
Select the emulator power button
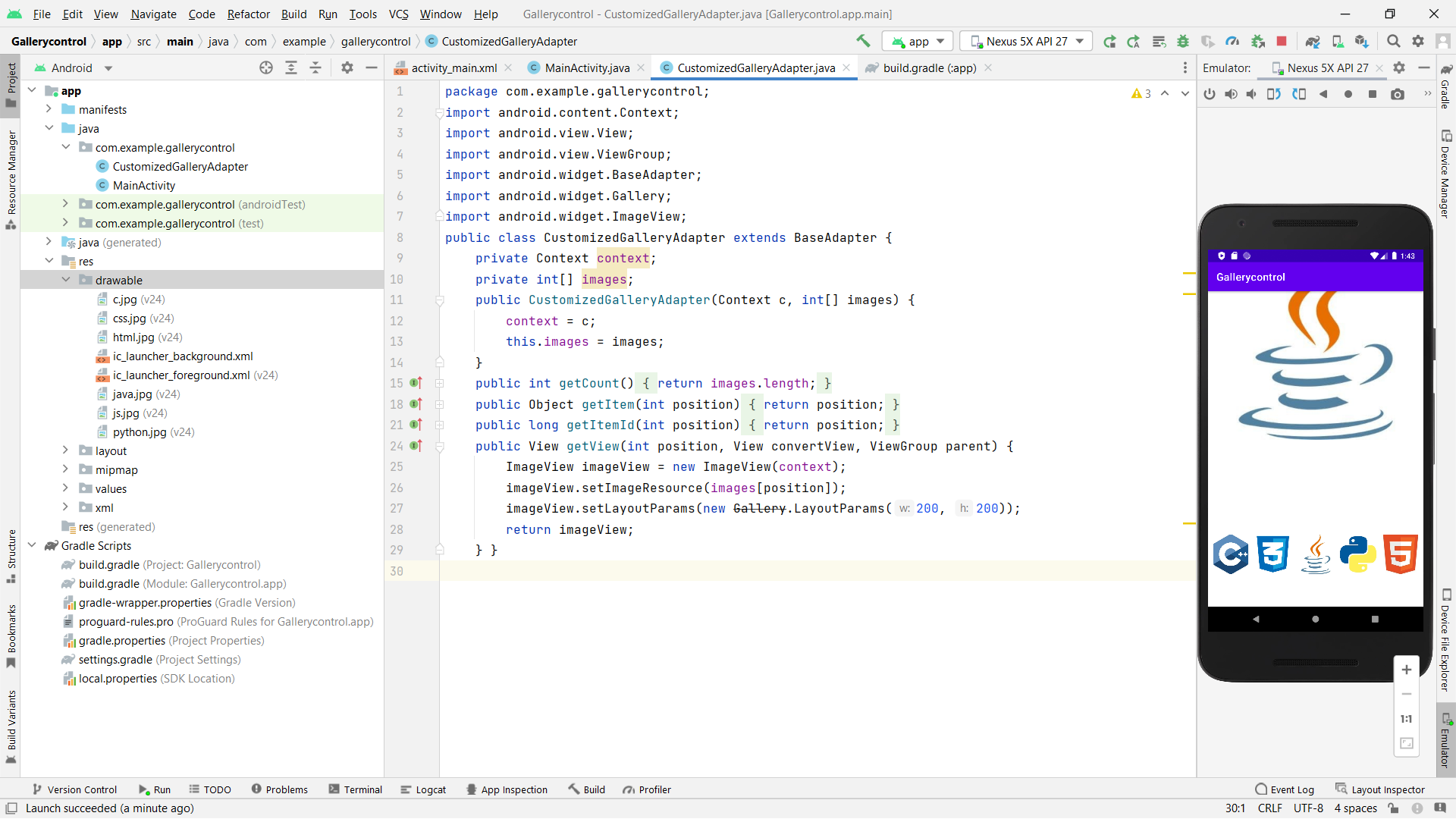(x=1210, y=94)
